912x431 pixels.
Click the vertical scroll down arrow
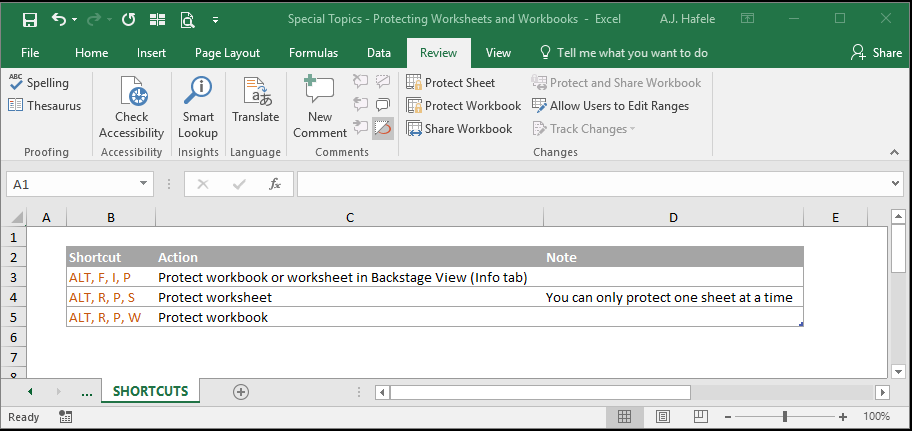click(x=898, y=371)
